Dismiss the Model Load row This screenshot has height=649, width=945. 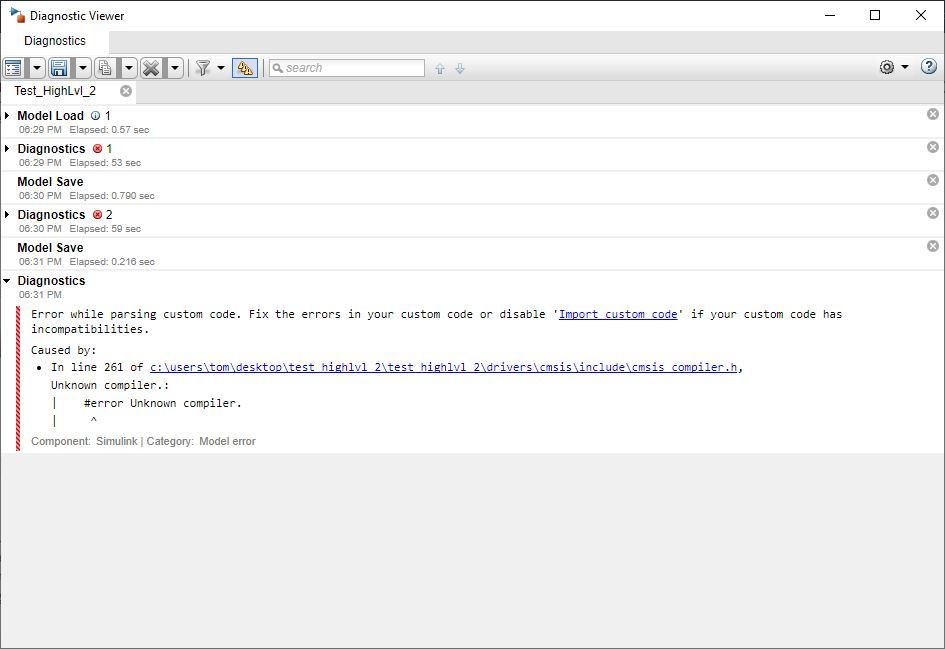point(933,114)
